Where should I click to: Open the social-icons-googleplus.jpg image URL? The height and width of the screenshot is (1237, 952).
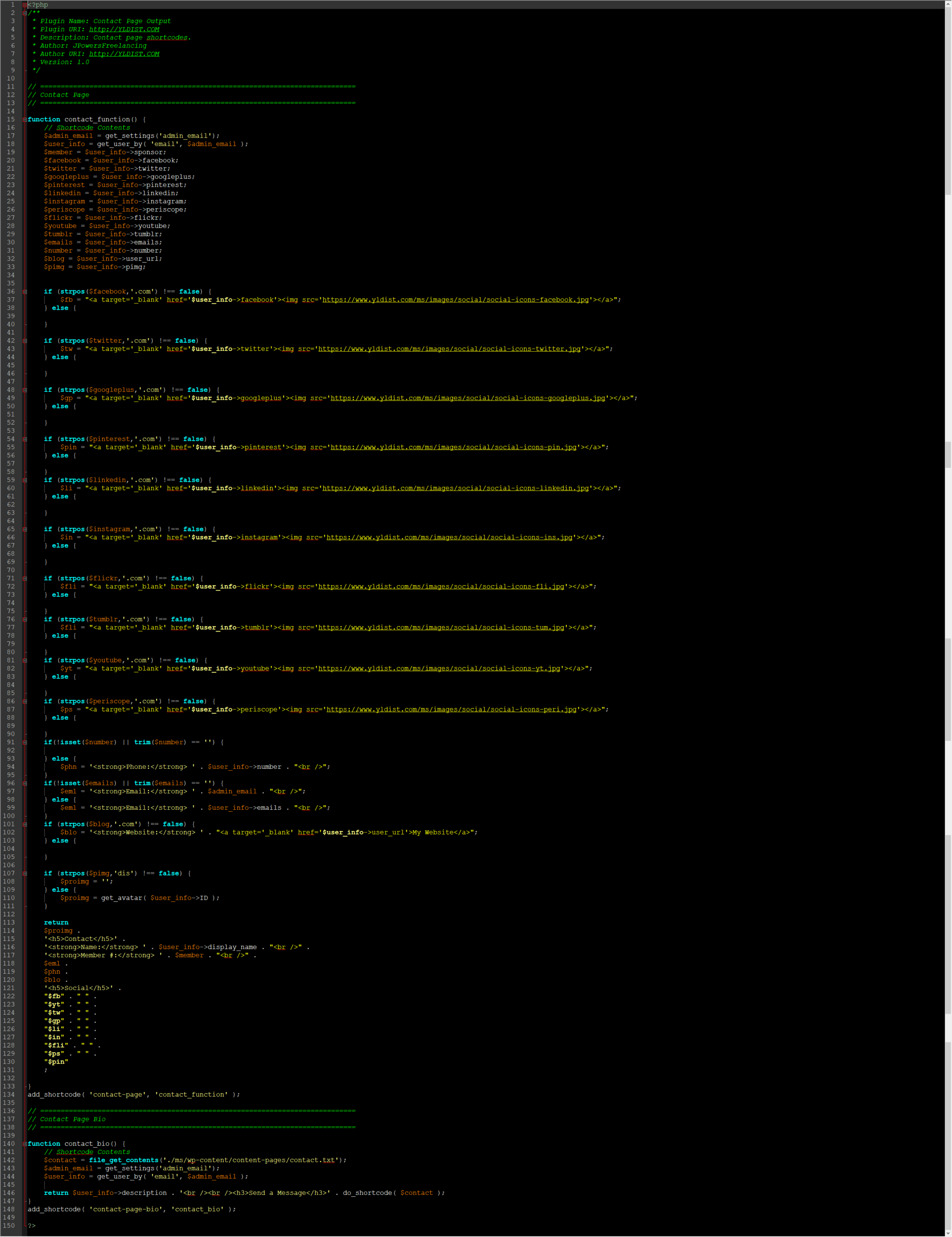[468, 398]
